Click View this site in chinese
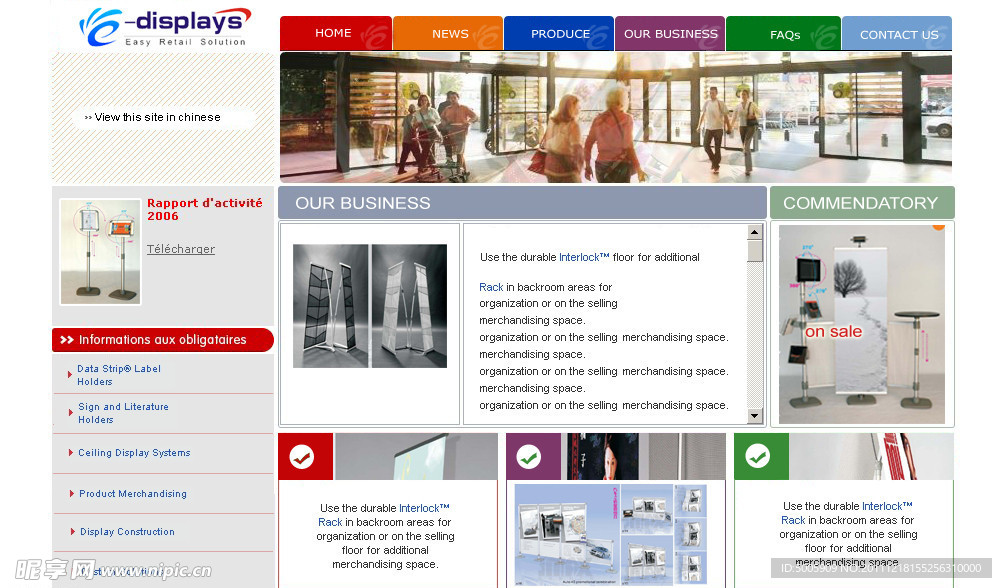Viewport: 1002px width, 588px height. 157,117
